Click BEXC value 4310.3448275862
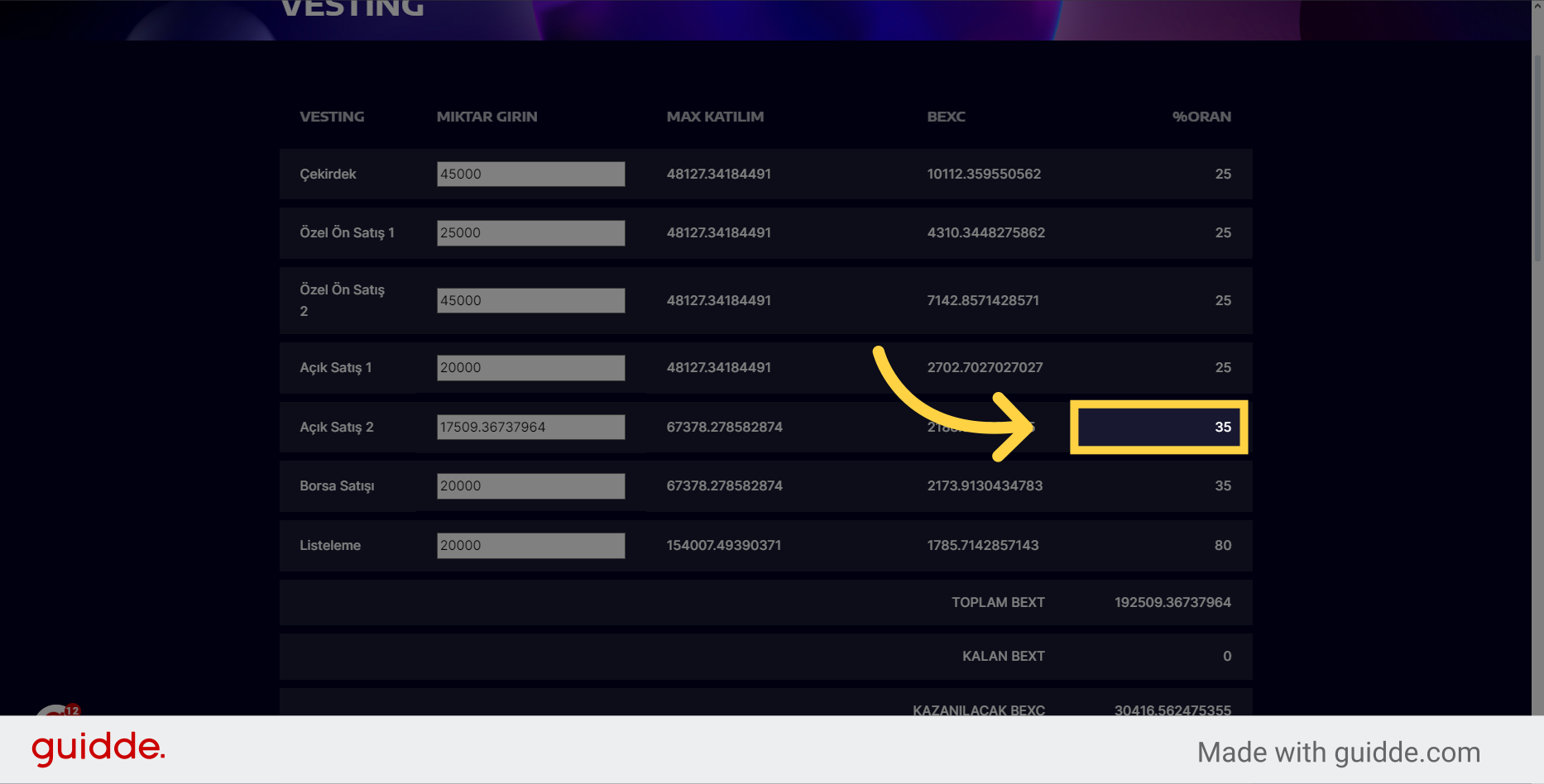The height and width of the screenshot is (784, 1544). click(x=985, y=233)
